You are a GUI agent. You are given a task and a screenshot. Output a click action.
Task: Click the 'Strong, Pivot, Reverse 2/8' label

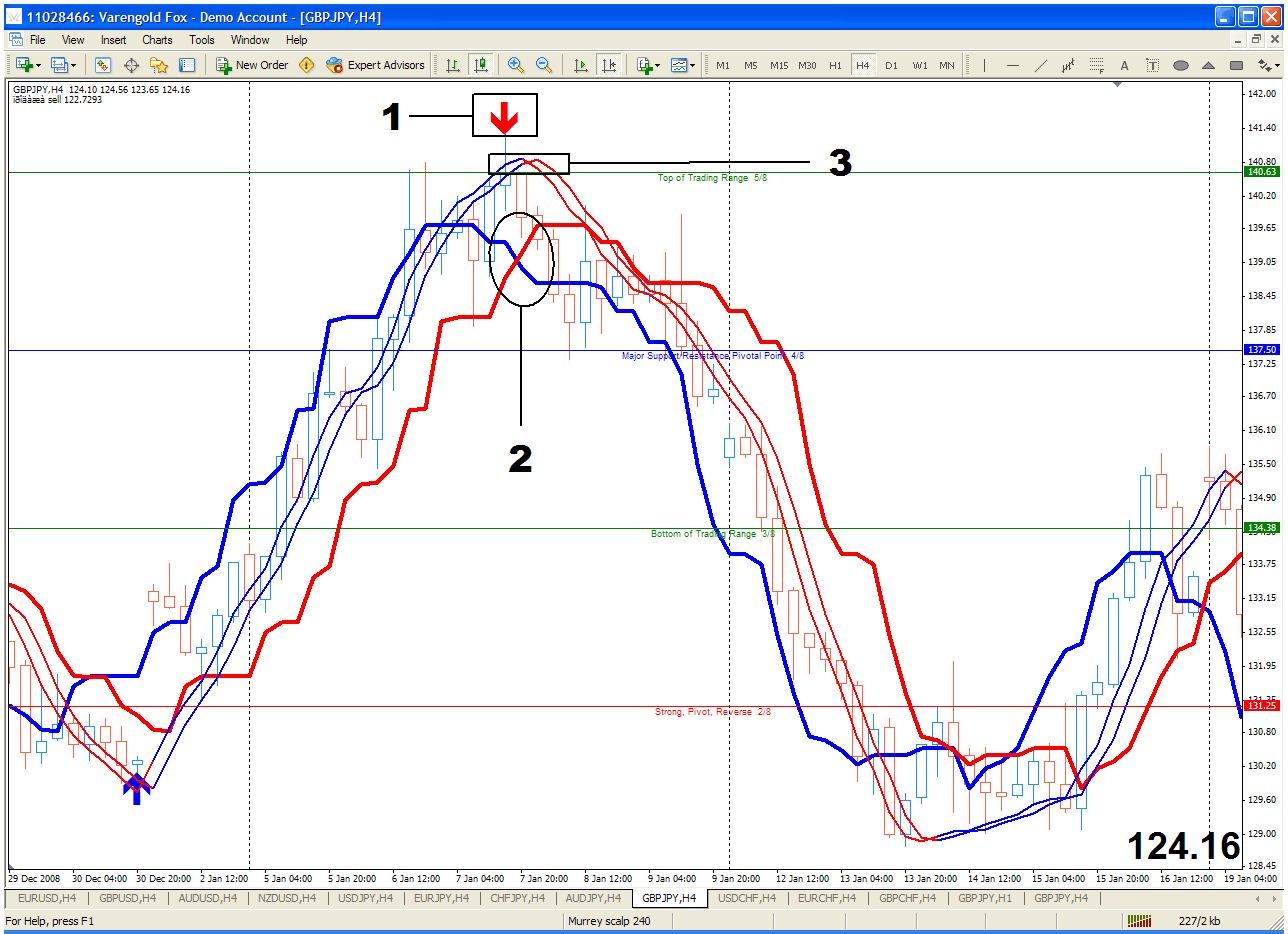tap(714, 712)
